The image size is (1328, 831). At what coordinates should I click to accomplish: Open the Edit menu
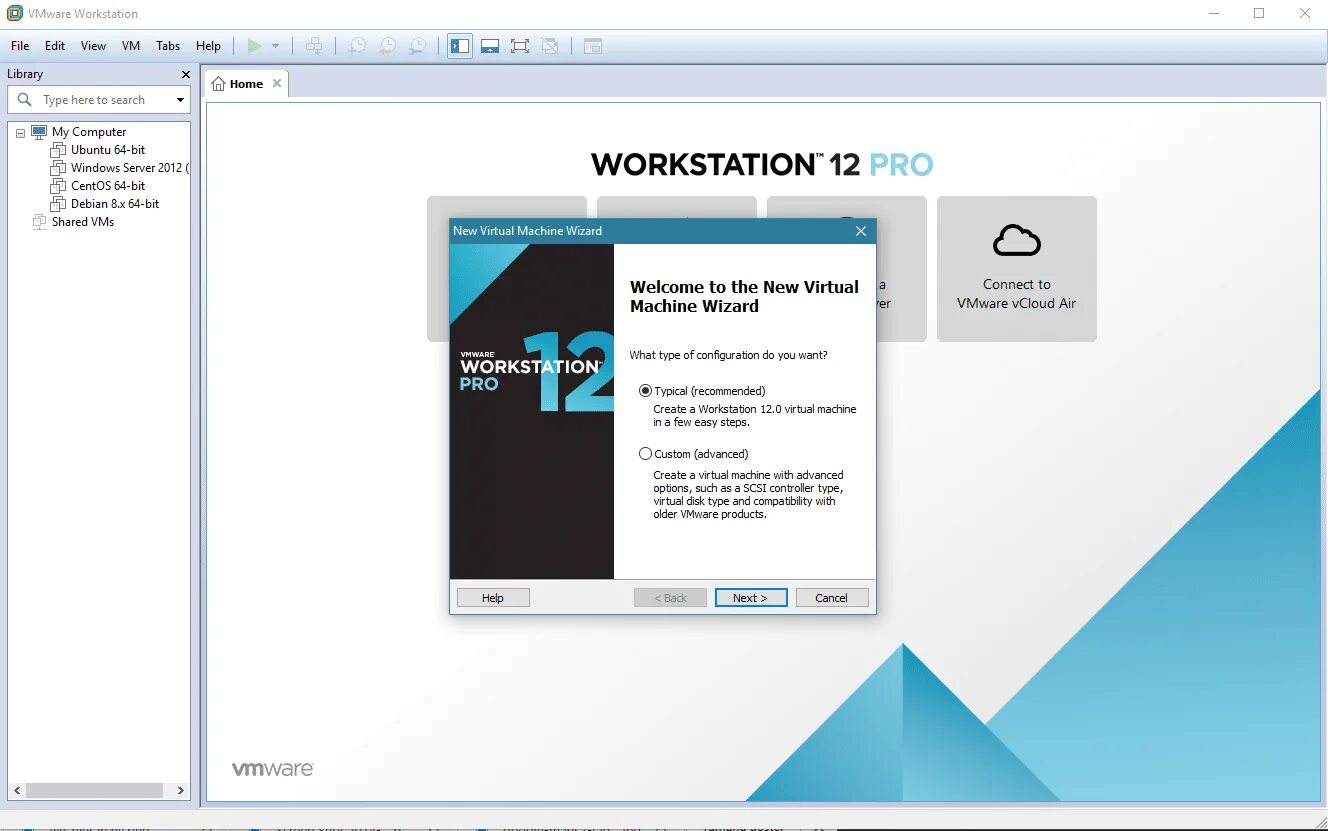[55, 46]
